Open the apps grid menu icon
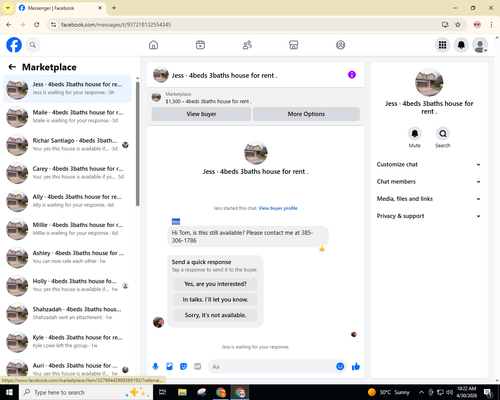This screenshot has width=500, height=400. click(442, 45)
